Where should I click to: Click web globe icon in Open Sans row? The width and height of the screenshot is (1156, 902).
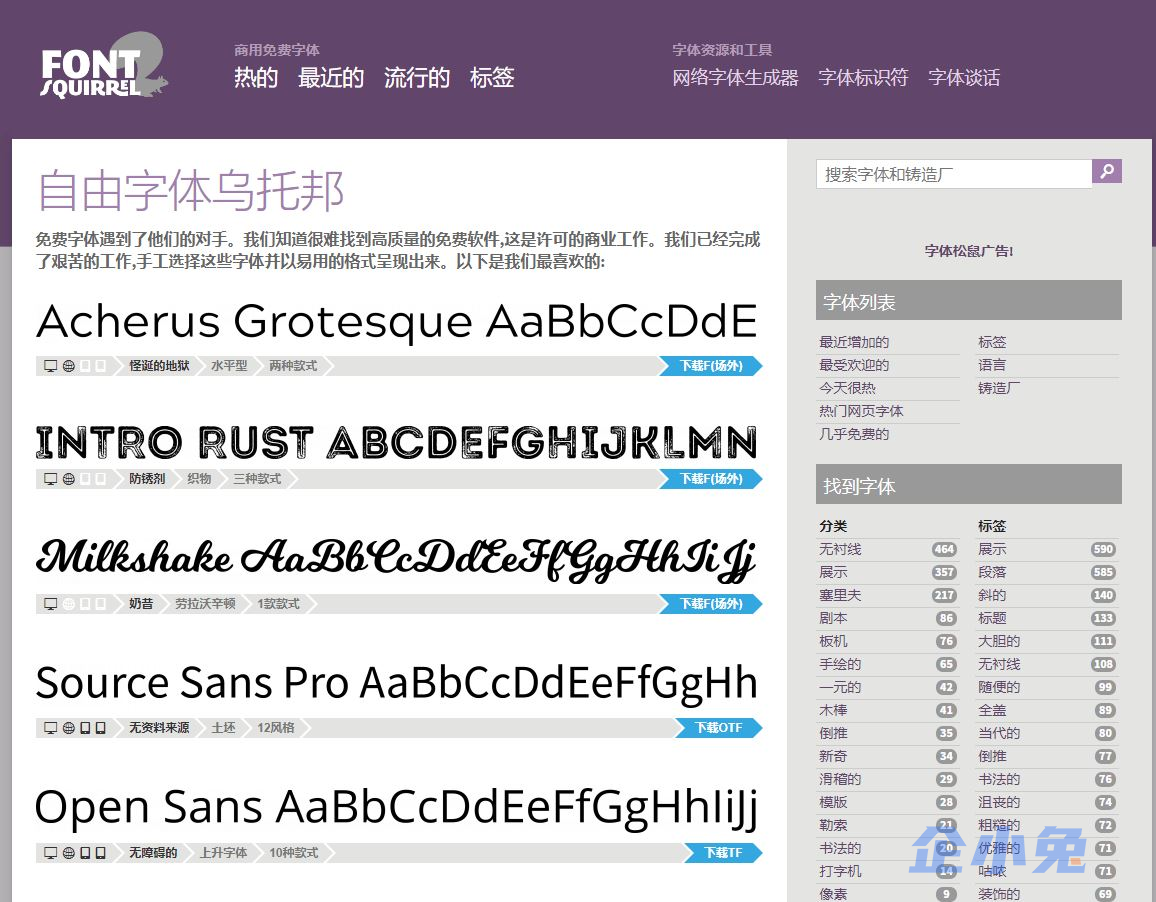(69, 853)
